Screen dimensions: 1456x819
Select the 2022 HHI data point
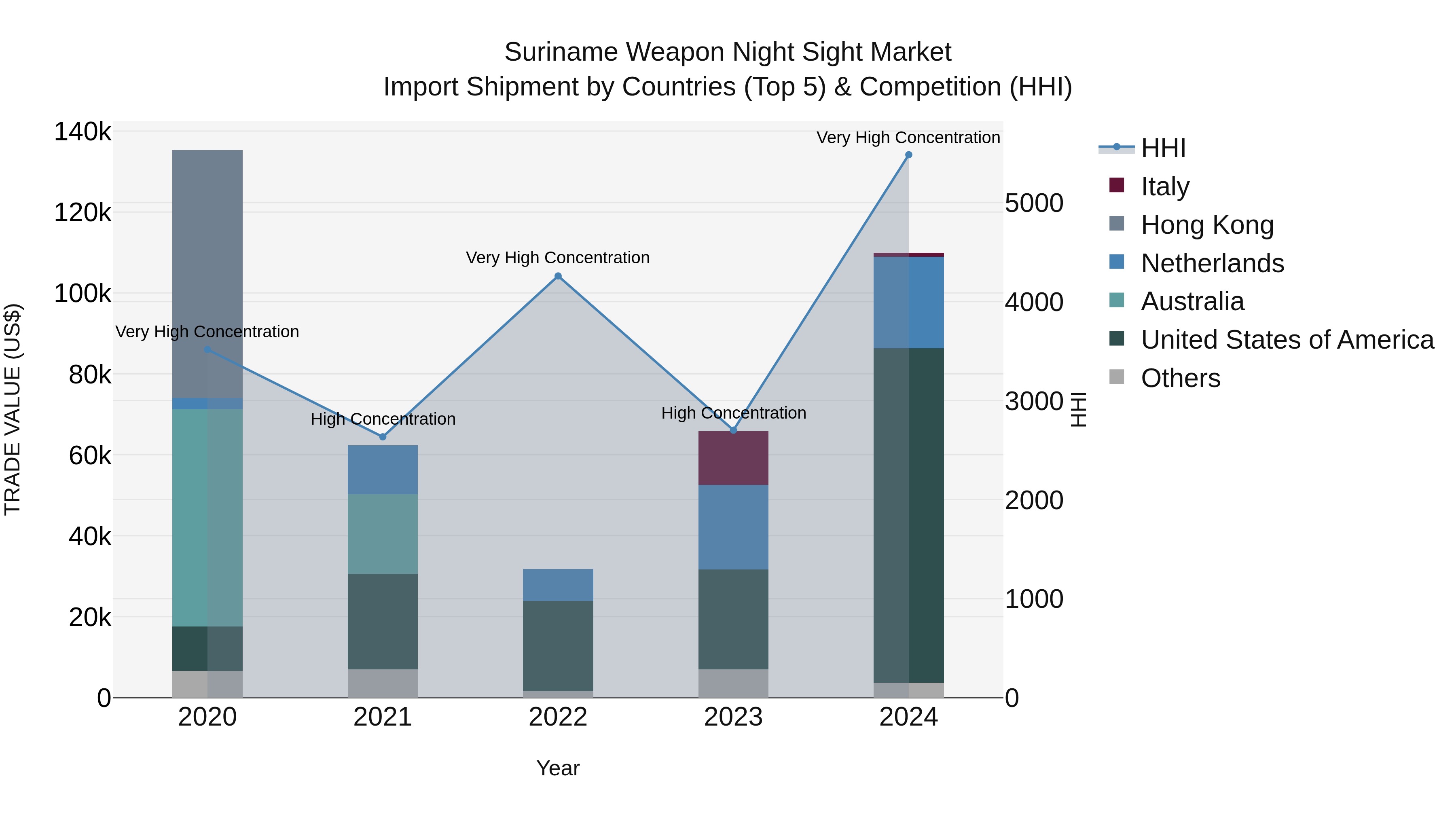pyautogui.click(x=558, y=276)
